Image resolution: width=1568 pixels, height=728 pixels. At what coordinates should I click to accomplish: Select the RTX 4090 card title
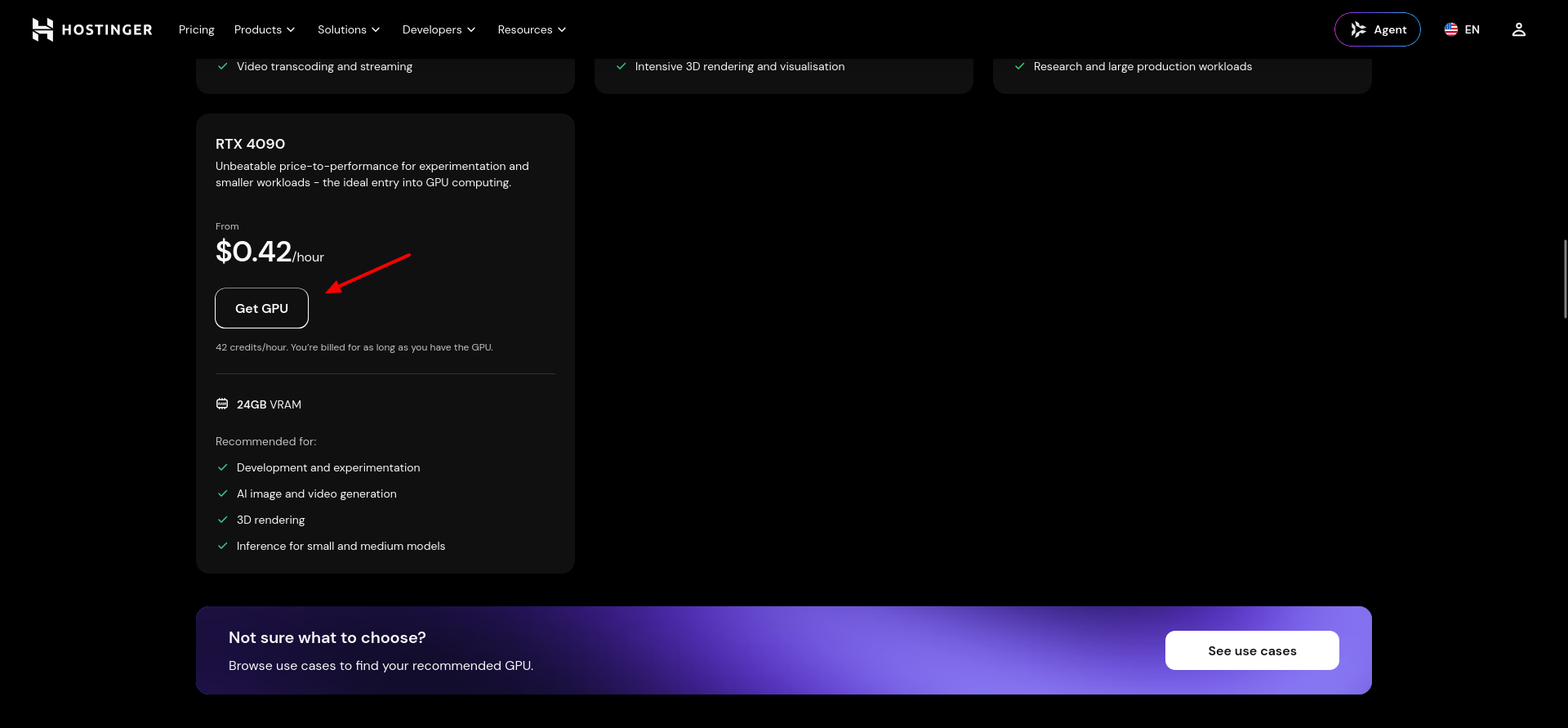pos(250,144)
